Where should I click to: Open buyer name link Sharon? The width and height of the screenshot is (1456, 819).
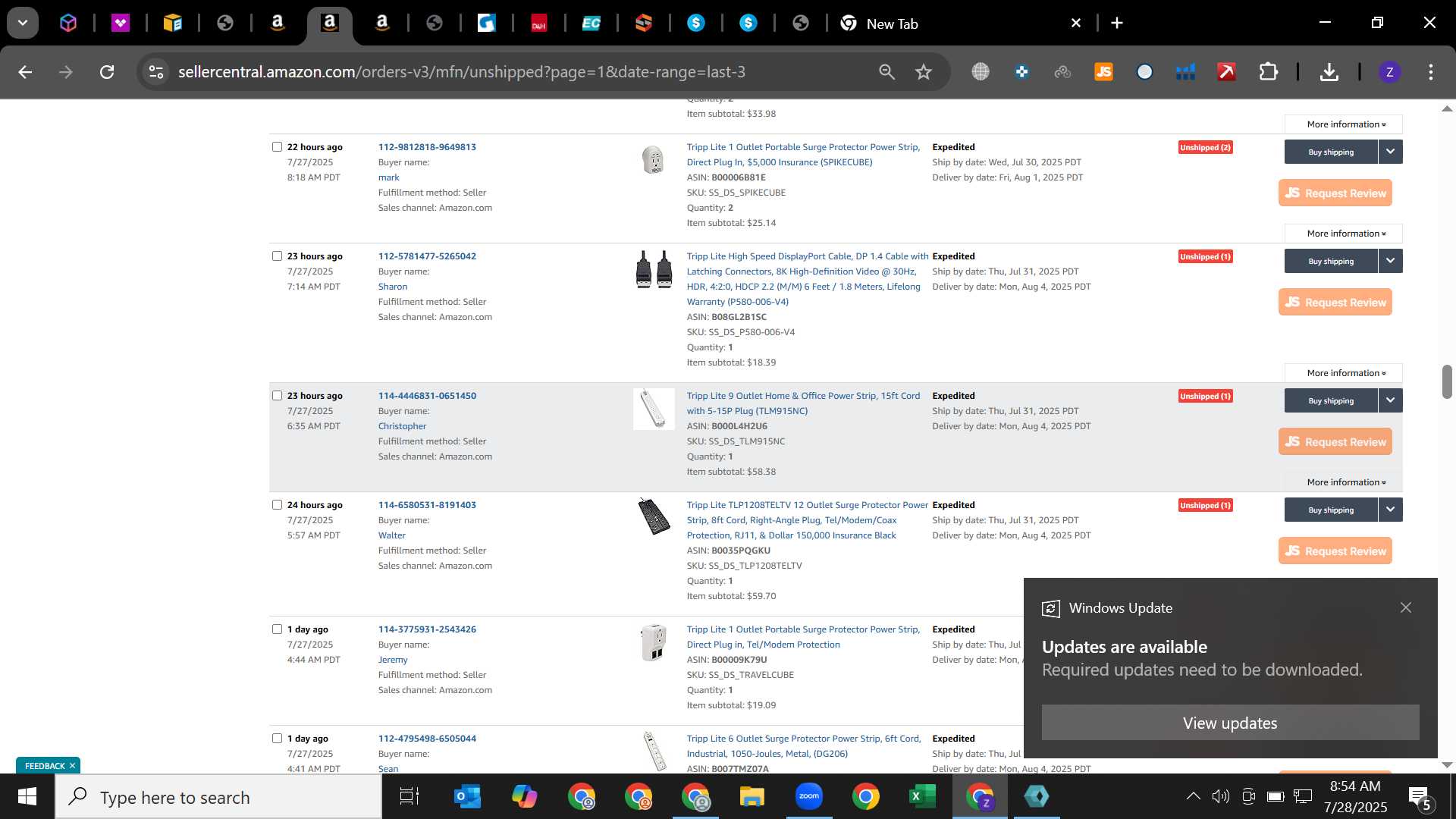393,287
